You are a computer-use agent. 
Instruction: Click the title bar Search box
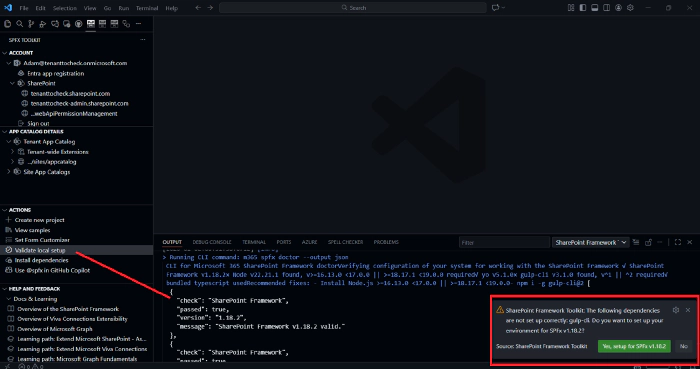pyautogui.click(x=353, y=8)
